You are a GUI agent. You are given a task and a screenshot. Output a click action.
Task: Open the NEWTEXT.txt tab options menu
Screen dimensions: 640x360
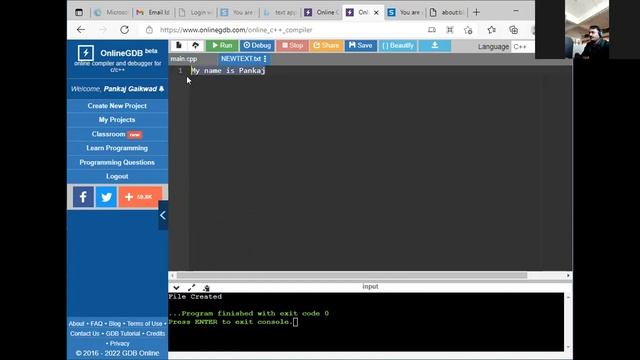pos(265,59)
